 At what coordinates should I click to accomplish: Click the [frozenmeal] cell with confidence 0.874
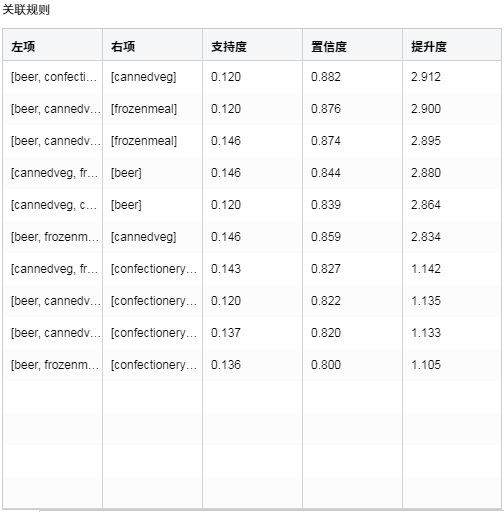point(144,141)
